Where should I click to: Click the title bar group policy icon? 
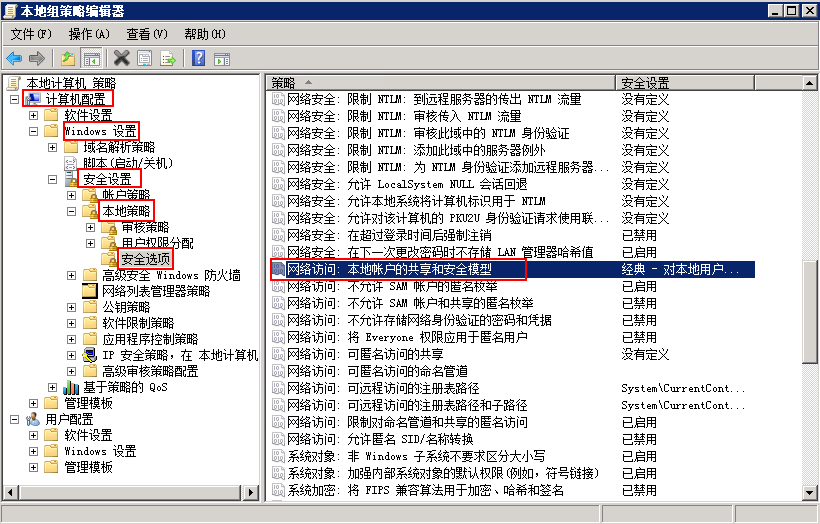[10, 10]
